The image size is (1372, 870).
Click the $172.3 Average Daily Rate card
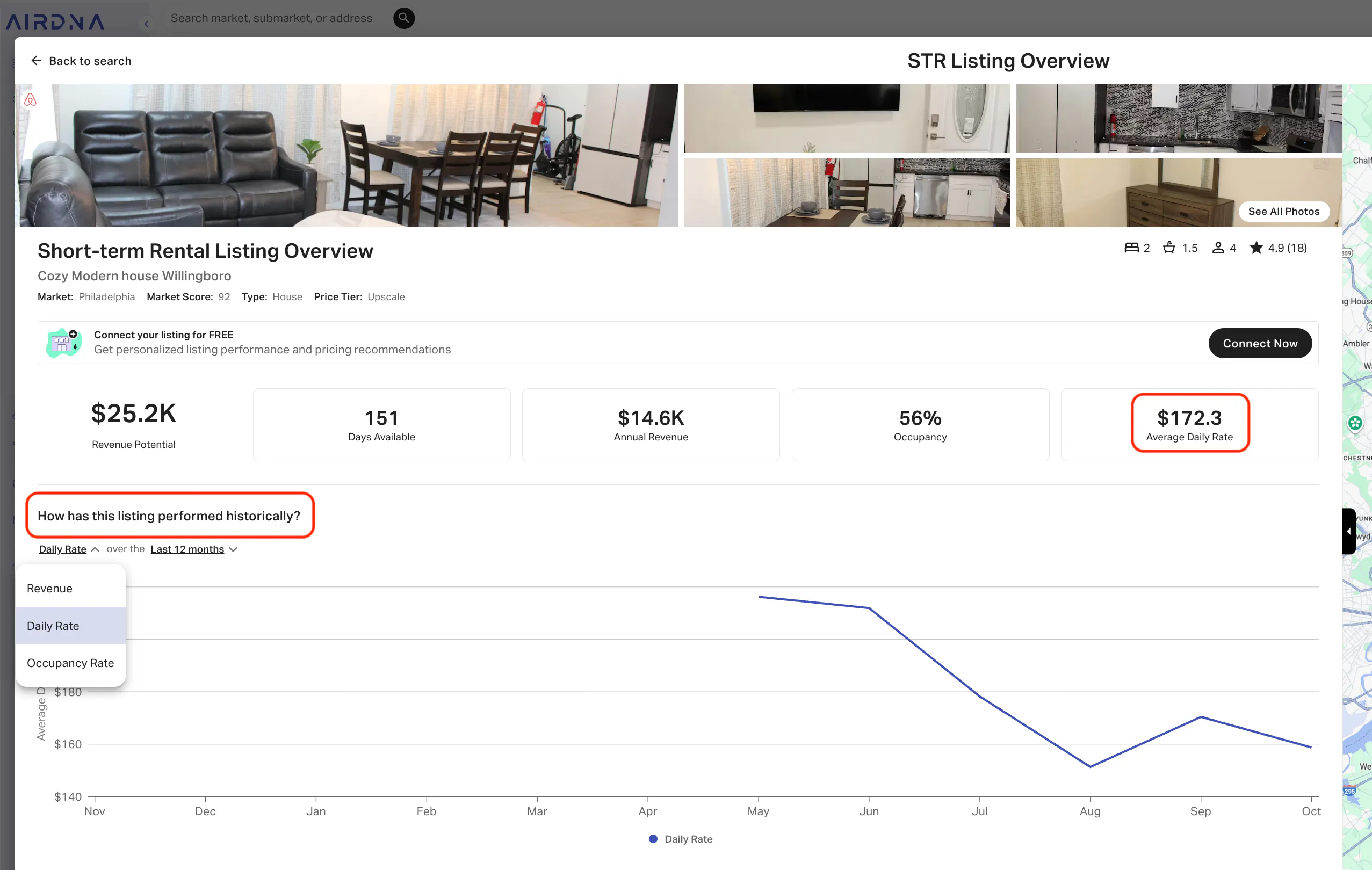pyautogui.click(x=1190, y=425)
